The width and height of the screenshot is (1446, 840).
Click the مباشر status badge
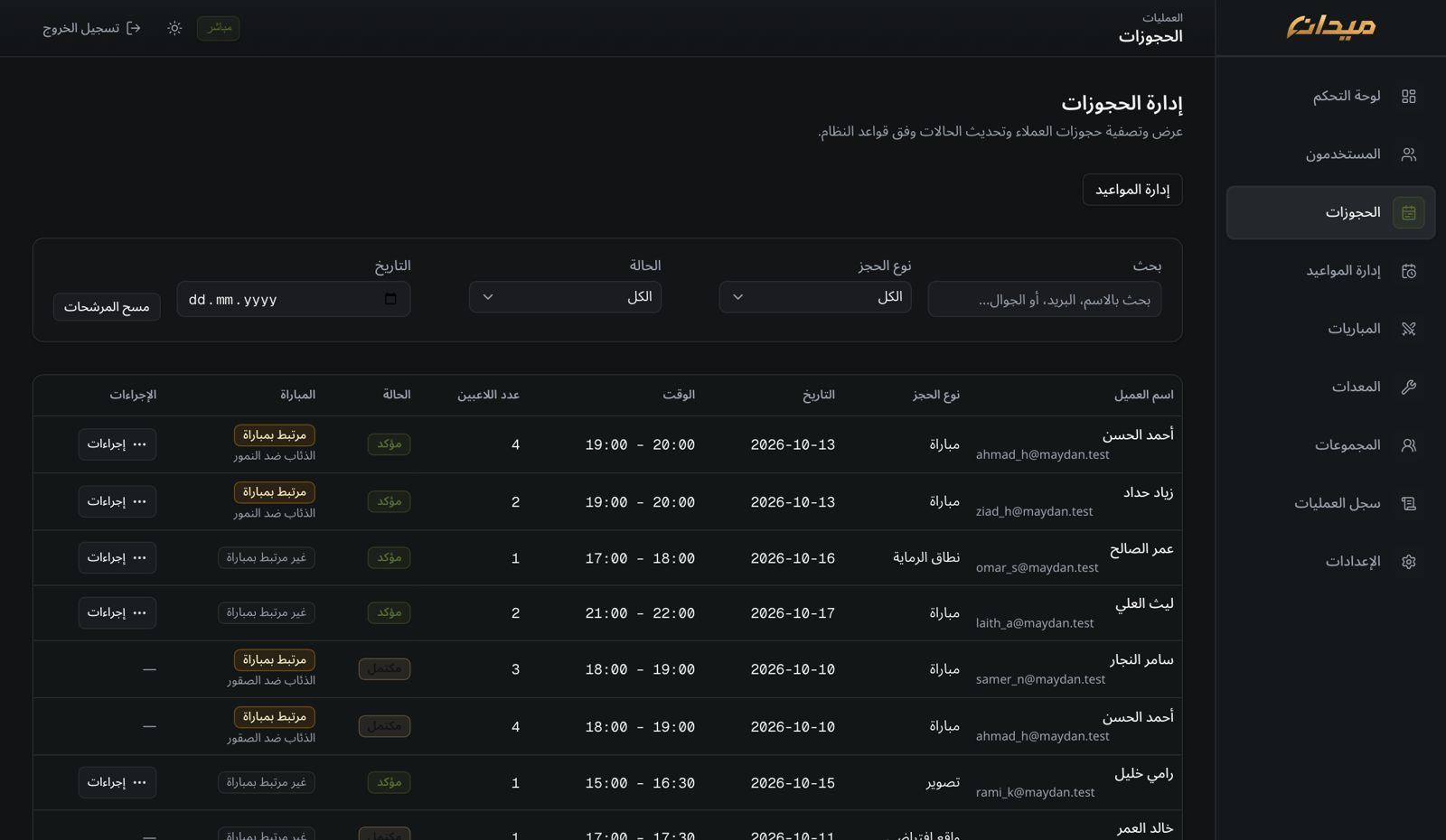pos(219,28)
